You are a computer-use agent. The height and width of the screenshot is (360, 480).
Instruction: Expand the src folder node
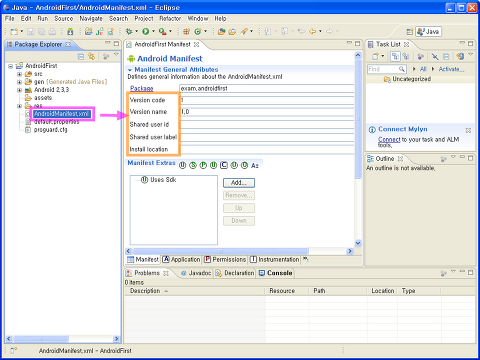point(19,74)
